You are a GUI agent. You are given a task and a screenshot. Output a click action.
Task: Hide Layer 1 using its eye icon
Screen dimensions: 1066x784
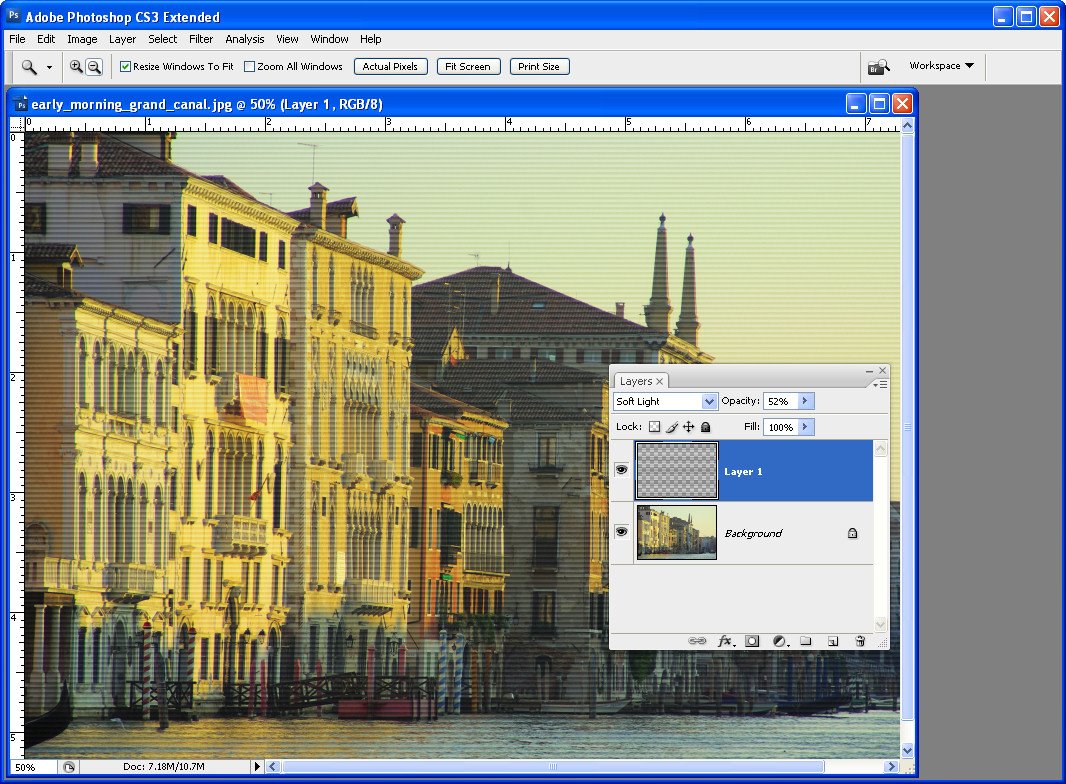tap(621, 470)
